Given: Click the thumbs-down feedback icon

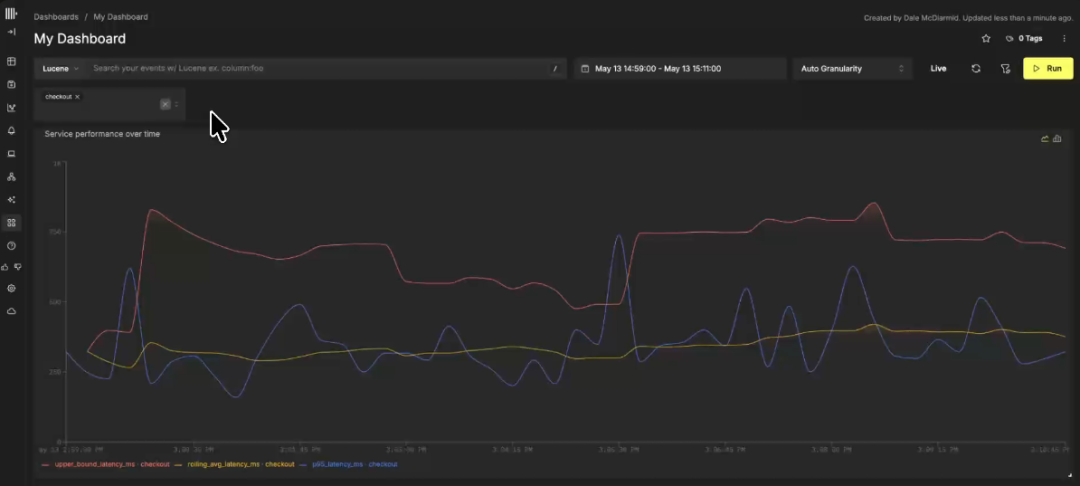Looking at the screenshot, I should [17, 267].
